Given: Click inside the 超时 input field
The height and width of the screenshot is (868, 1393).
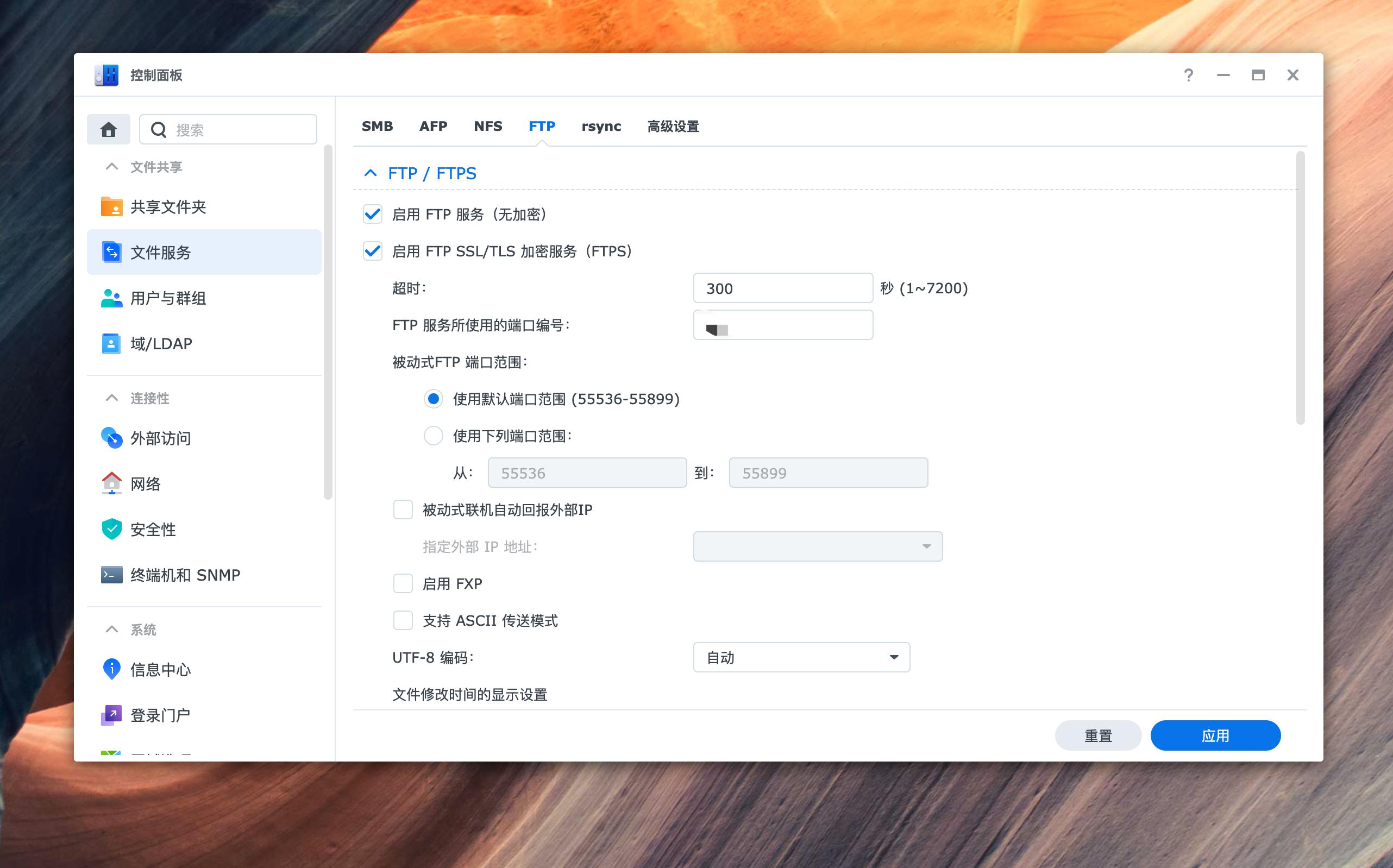Looking at the screenshot, I should (x=782, y=287).
